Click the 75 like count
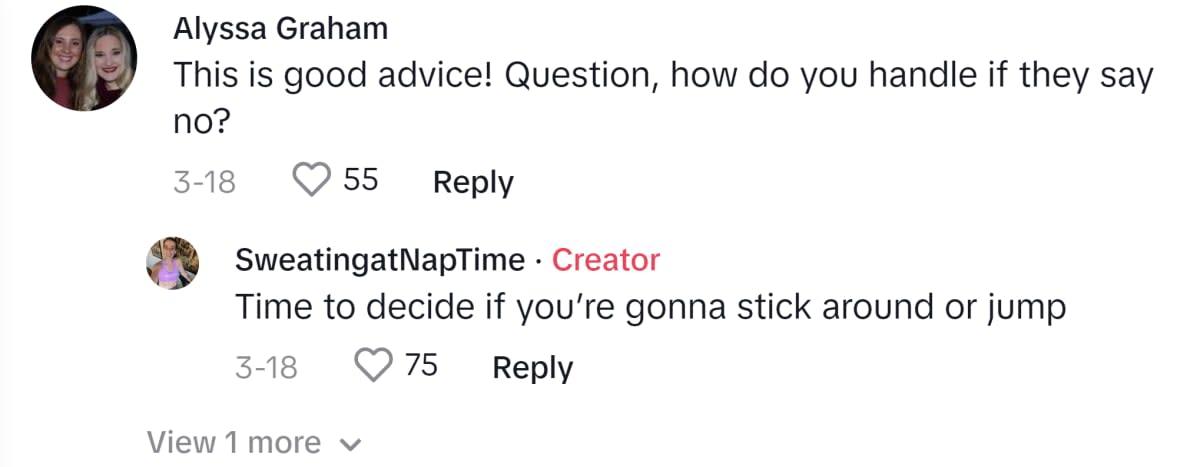Image resolution: width=1200 pixels, height=467 pixels. (421, 366)
